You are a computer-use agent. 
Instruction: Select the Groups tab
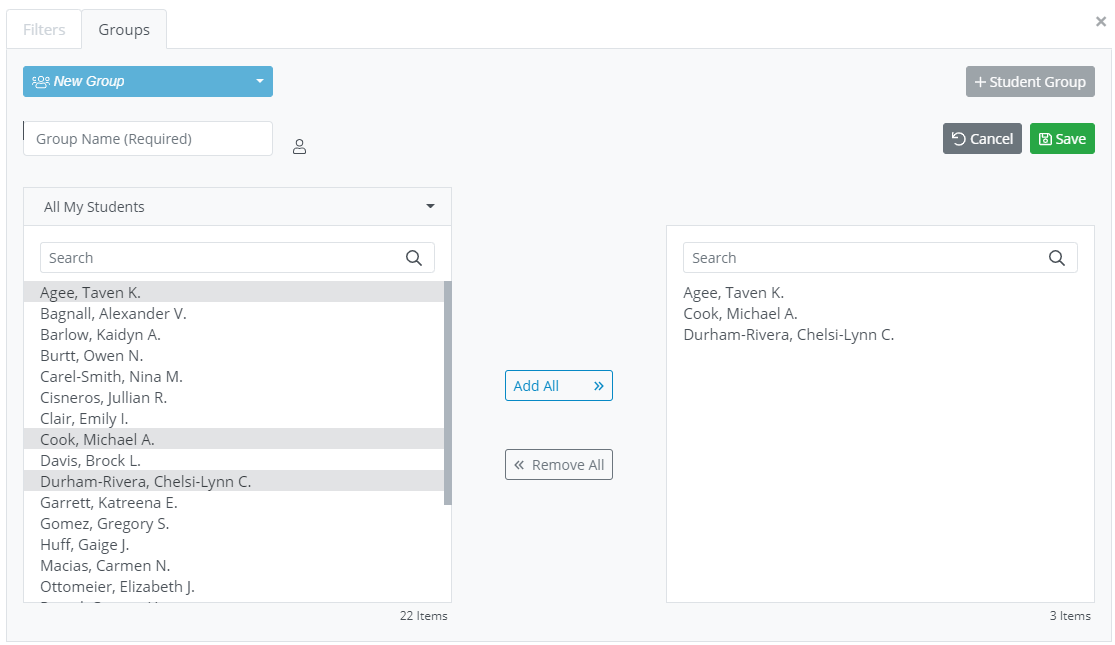[124, 29]
